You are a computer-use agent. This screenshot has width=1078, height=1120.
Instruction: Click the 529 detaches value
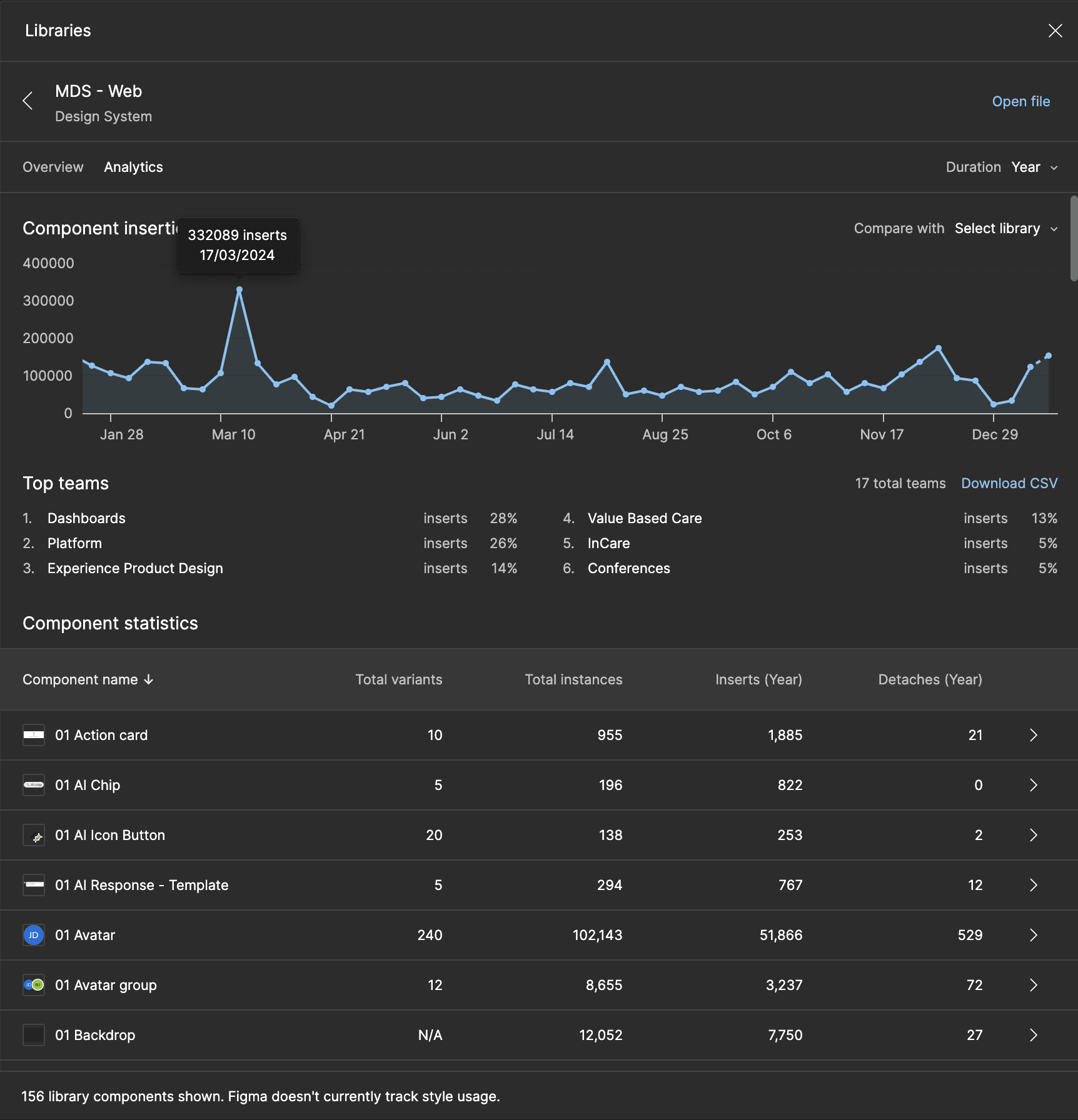tap(970, 935)
